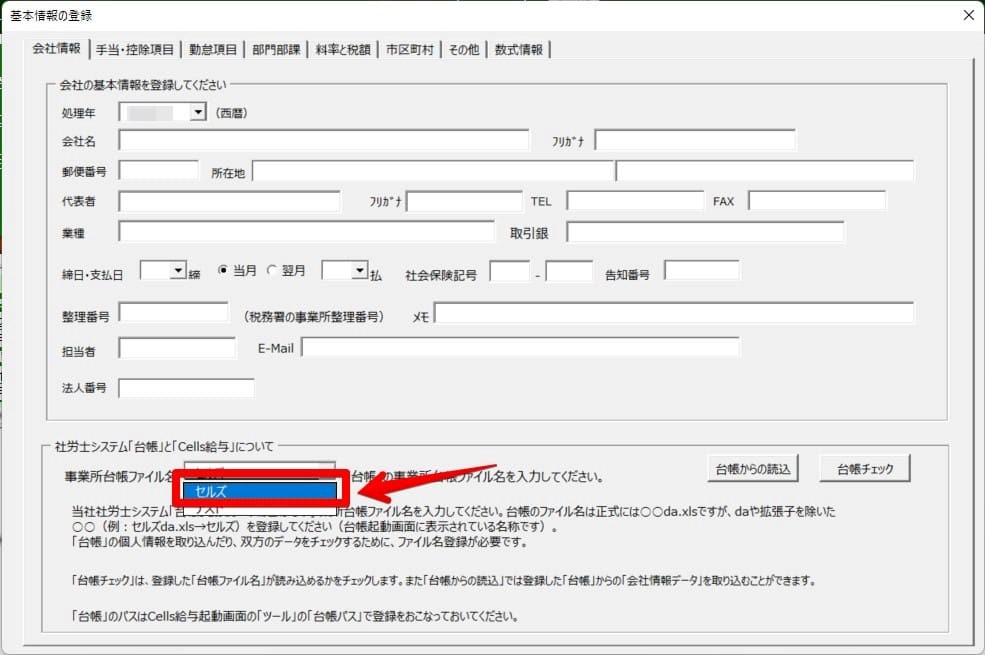
Task: Switch to the 手当・控除項目 tab
Action: tap(135, 49)
